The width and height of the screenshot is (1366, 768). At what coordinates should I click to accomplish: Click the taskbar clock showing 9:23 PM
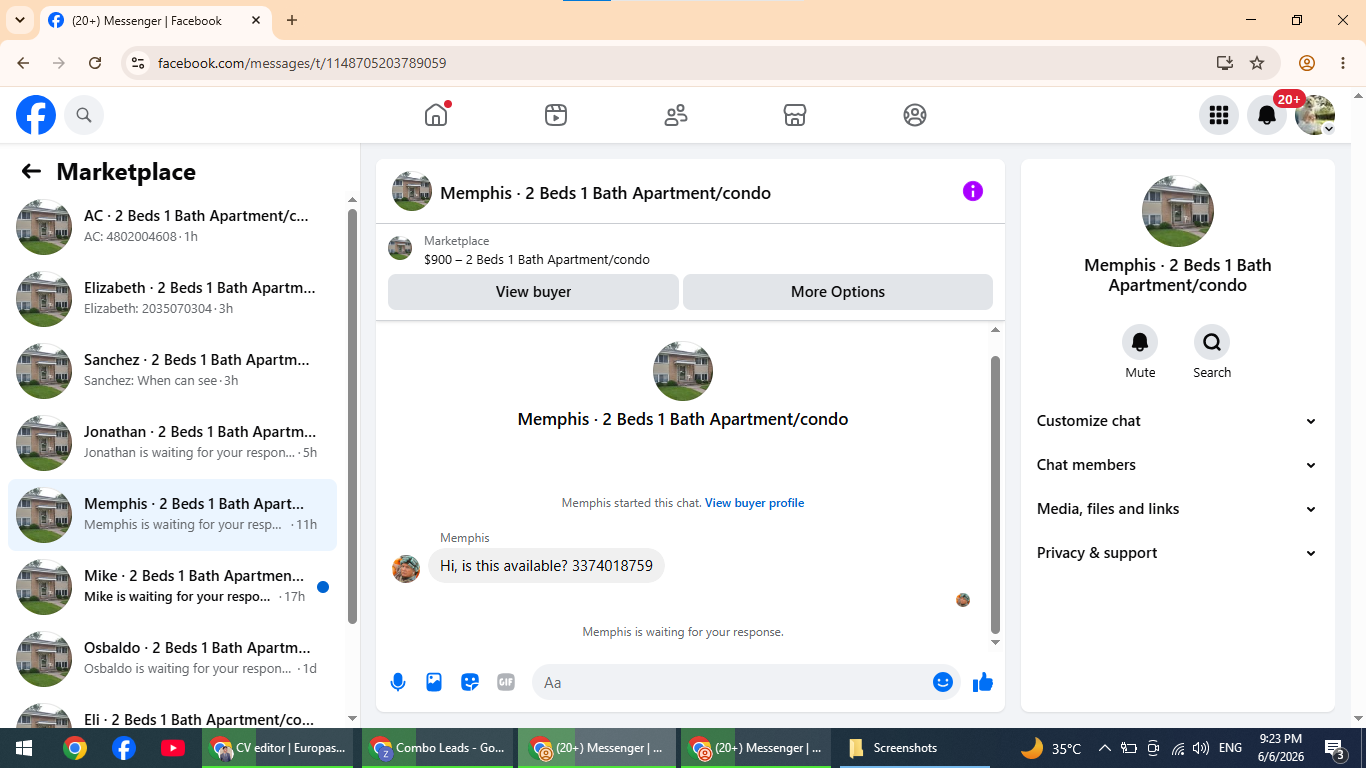click(x=1279, y=748)
